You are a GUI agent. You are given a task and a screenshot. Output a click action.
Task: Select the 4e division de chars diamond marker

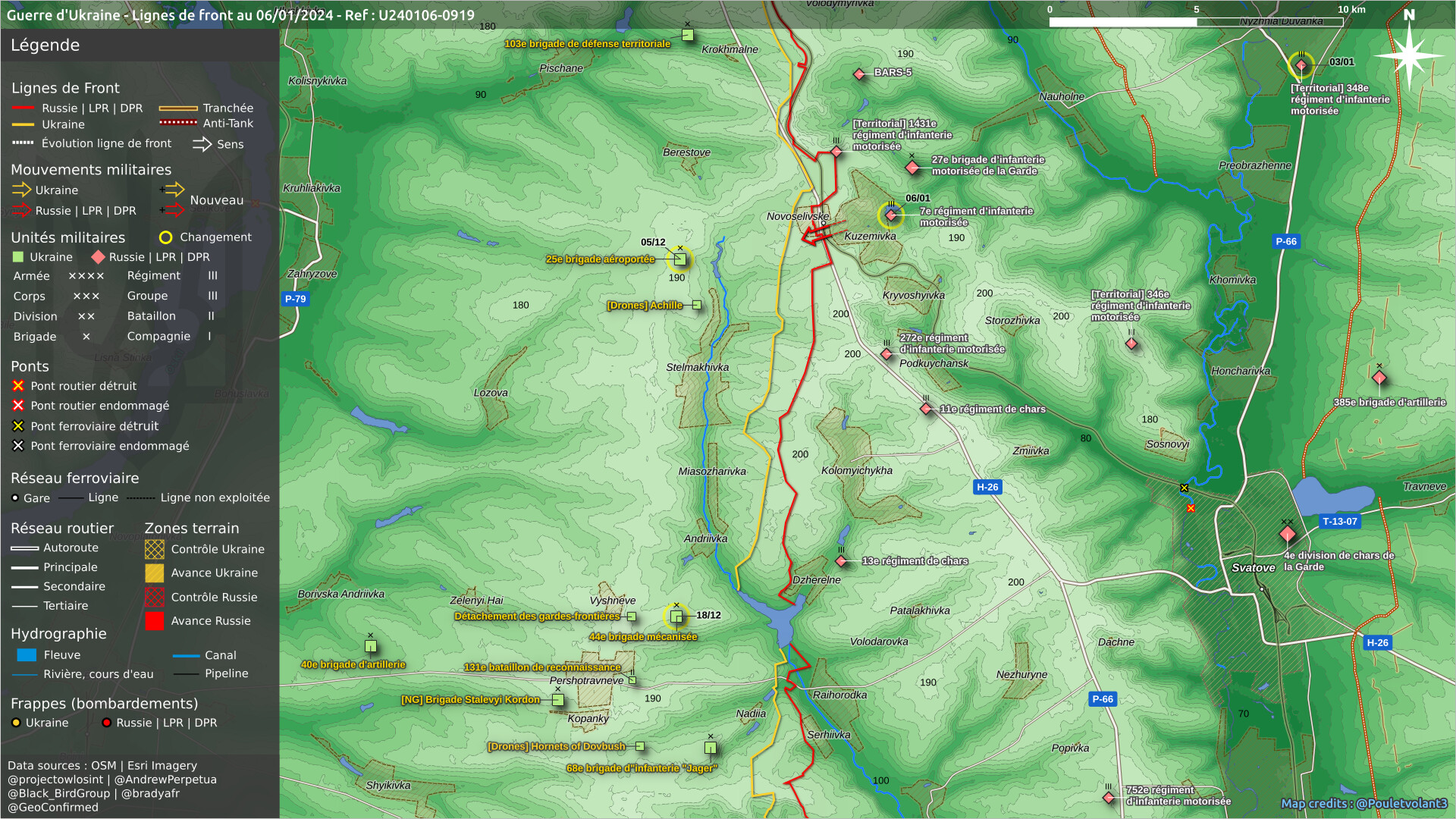point(1287,535)
